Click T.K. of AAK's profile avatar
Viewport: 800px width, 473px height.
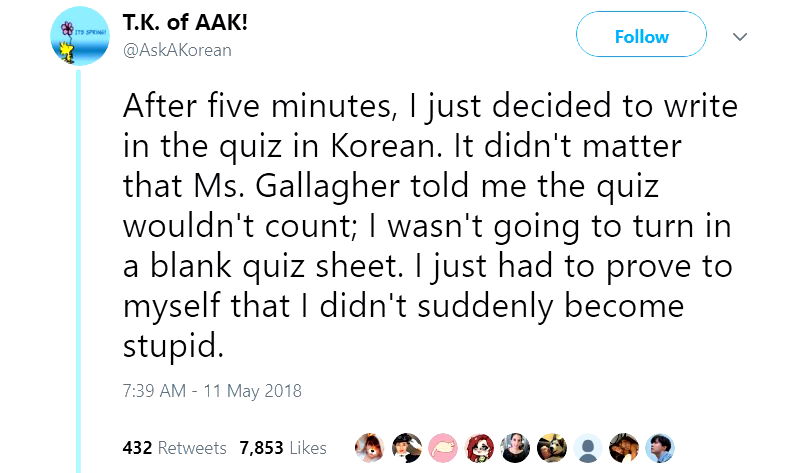(74, 37)
